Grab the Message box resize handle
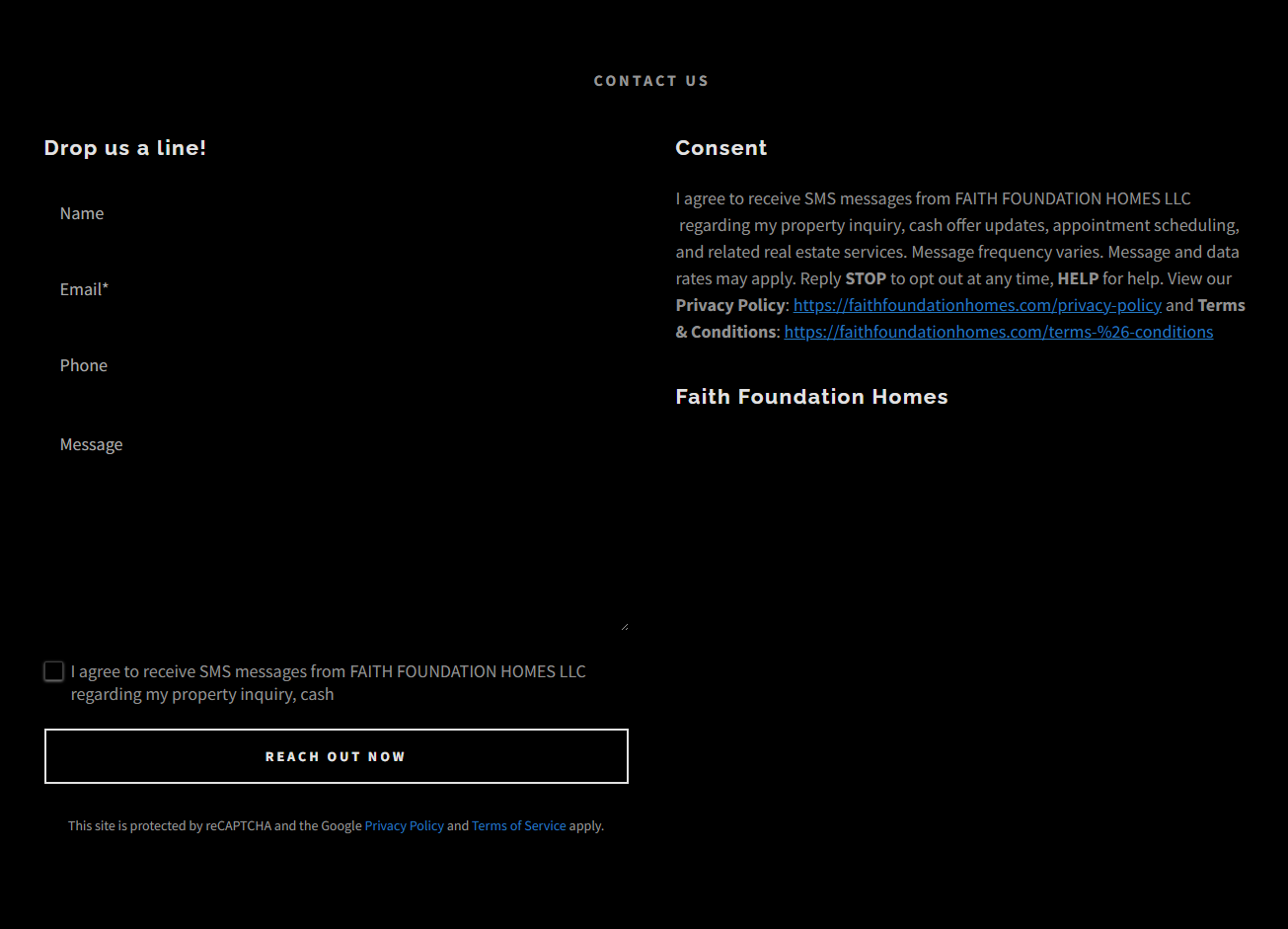The height and width of the screenshot is (929, 1288). tap(624, 627)
